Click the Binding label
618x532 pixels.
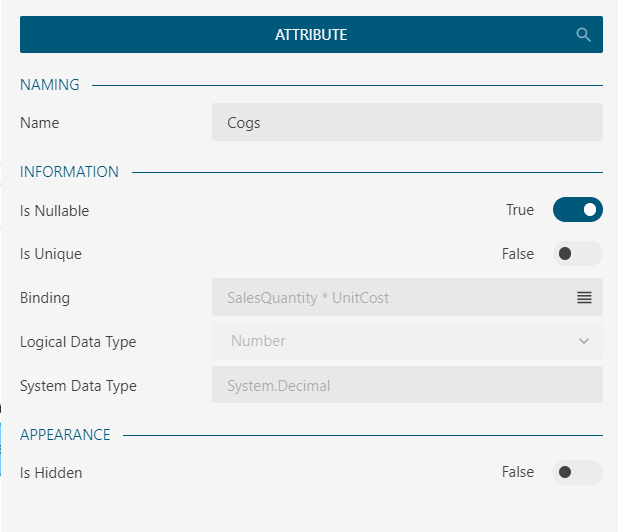[45, 298]
